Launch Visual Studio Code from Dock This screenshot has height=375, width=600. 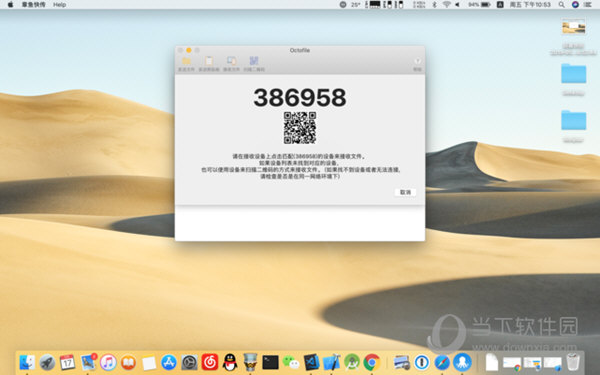click(x=311, y=362)
